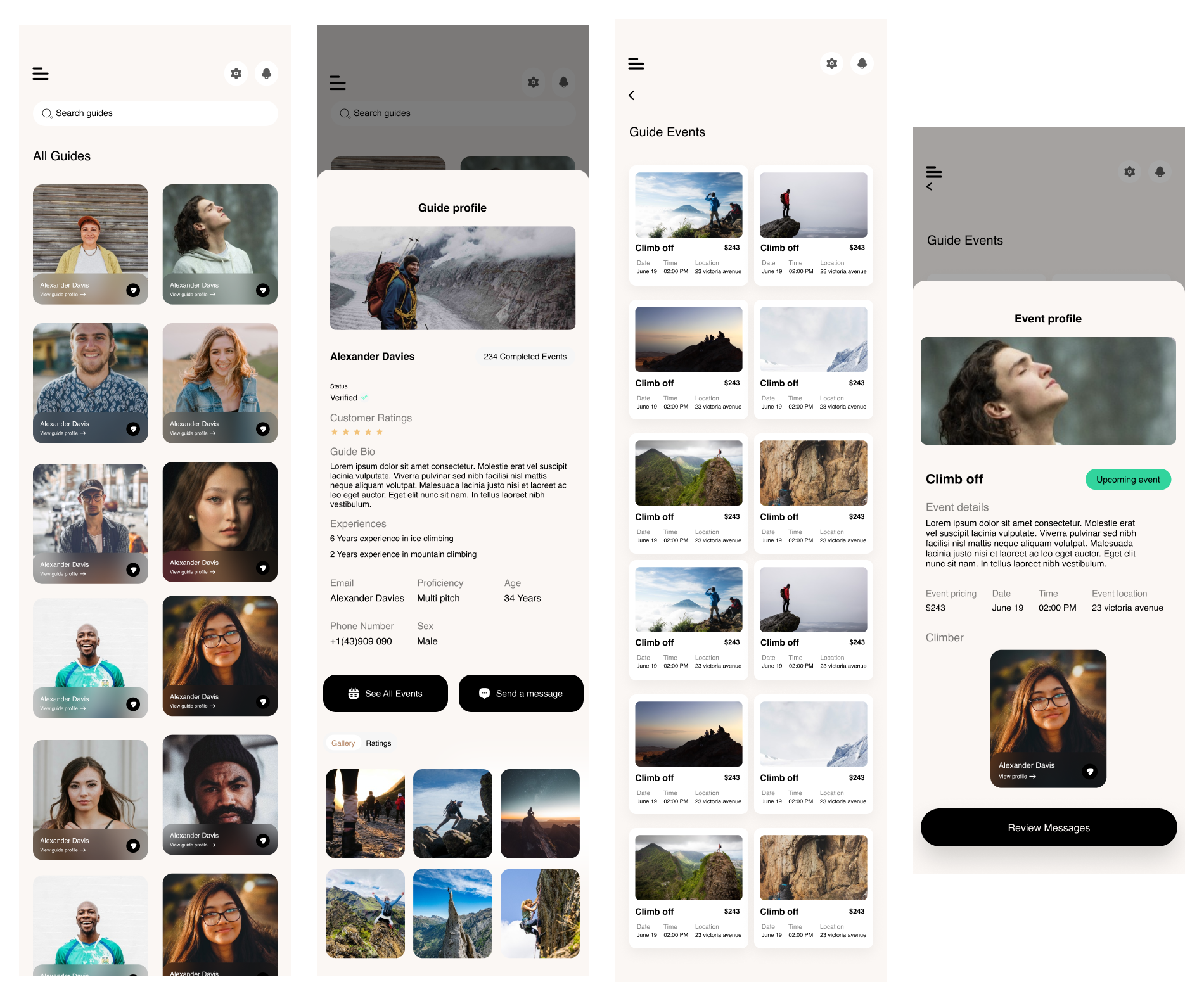The width and height of the screenshot is (1204, 1001).
Task: Click settings gear on Guide Events list screen
Action: (831, 63)
